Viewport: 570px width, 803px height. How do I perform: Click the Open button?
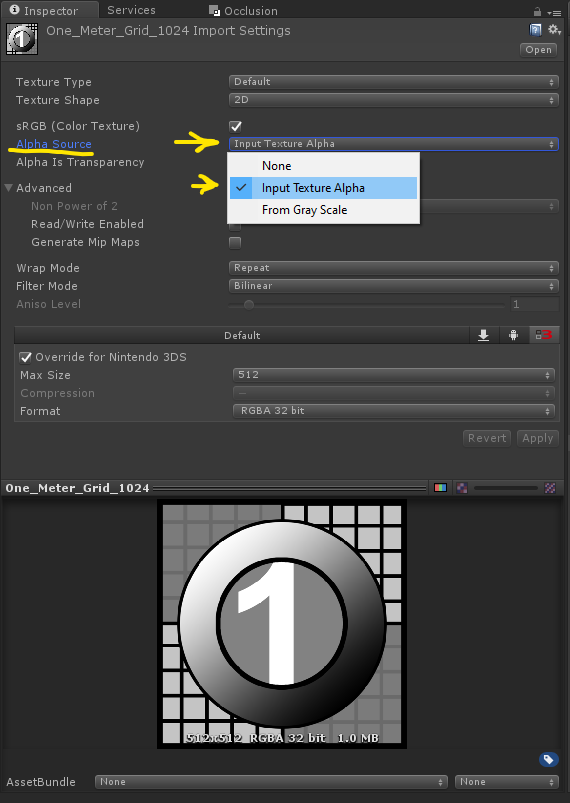pos(538,50)
